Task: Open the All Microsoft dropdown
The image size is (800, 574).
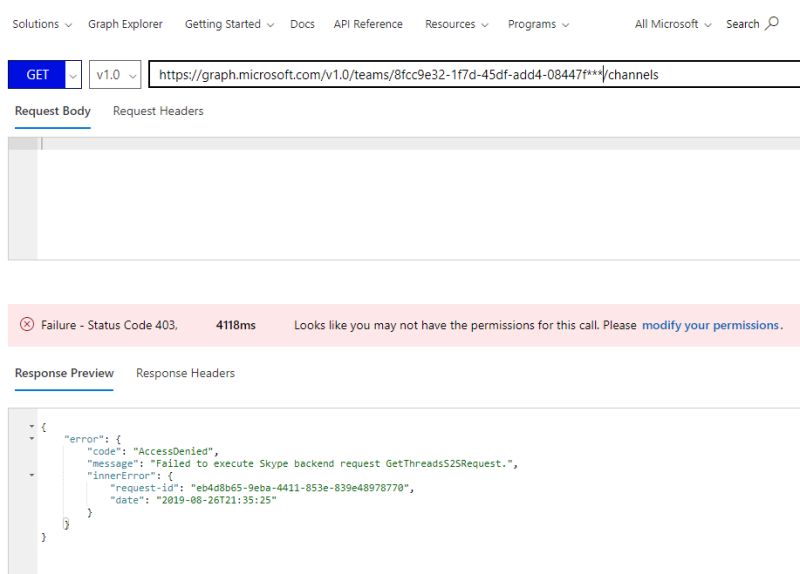Action: (x=672, y=24)
